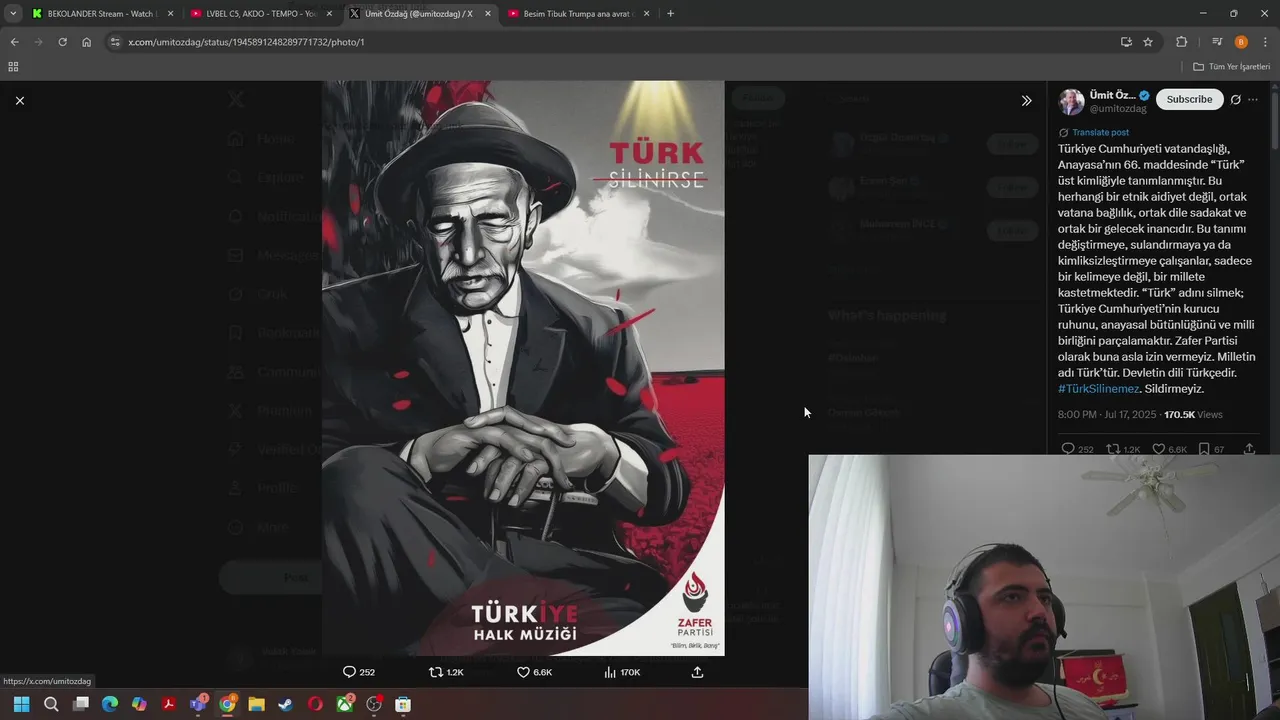This screenshot has width=1280, height=720.
Task: Click the install app icon in address bar
Action: tap(1126, 42)
